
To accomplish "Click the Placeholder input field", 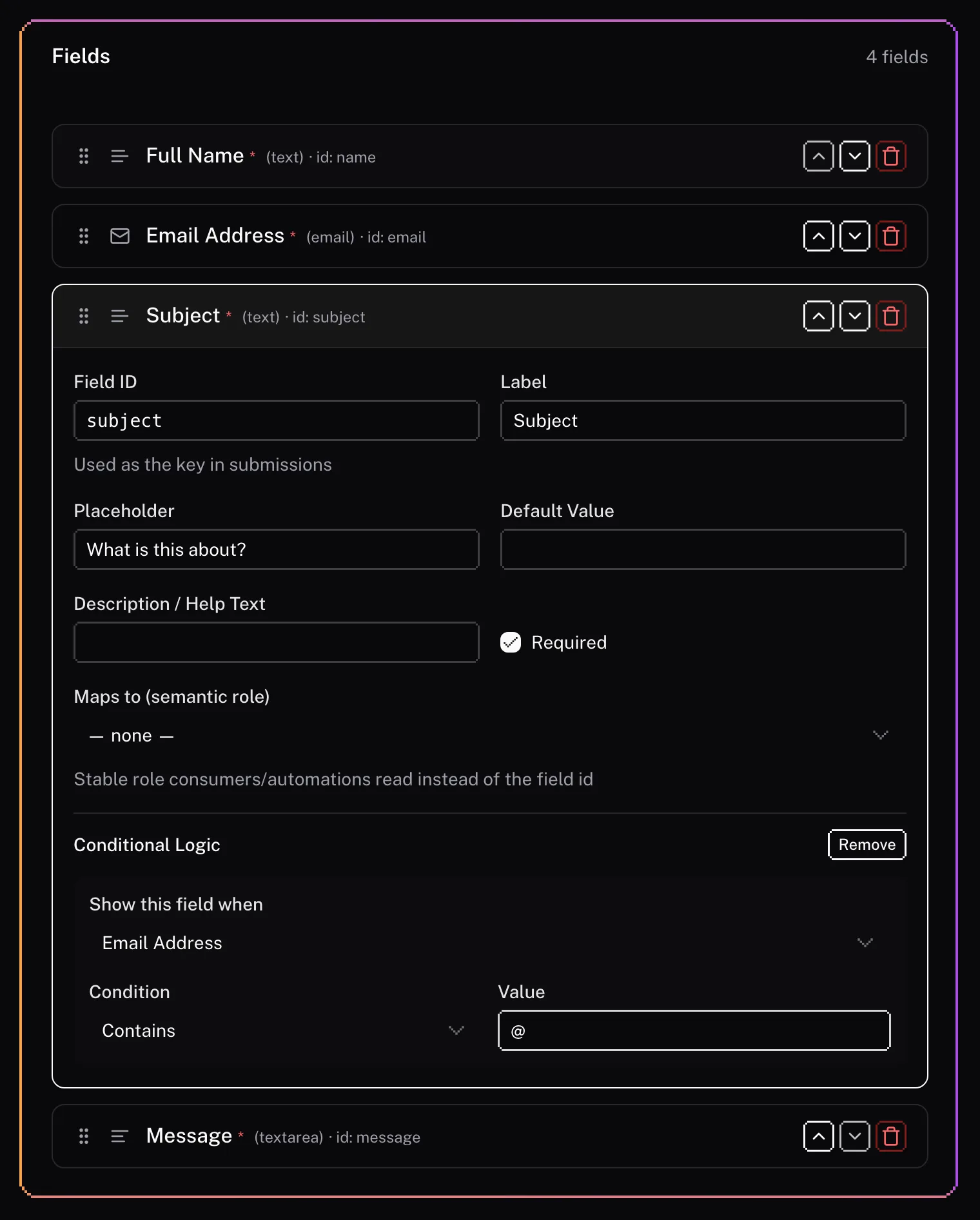I will click(277, 549).
